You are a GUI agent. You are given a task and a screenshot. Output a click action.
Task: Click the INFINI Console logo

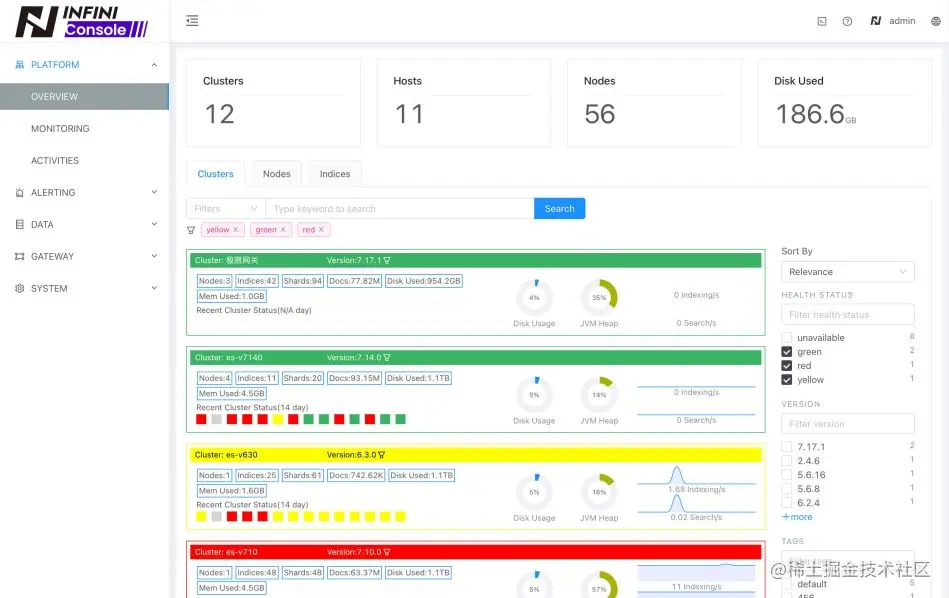pyautogui.click(x=82, y=22)
